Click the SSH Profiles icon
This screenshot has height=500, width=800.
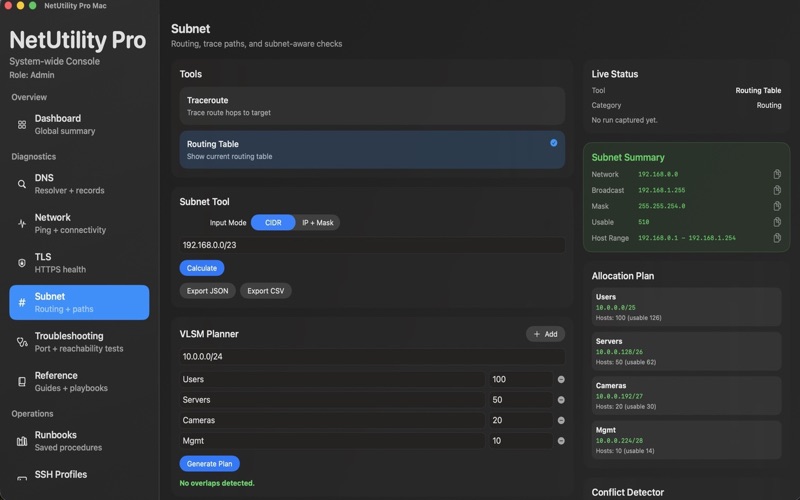(x=22, y=479)
